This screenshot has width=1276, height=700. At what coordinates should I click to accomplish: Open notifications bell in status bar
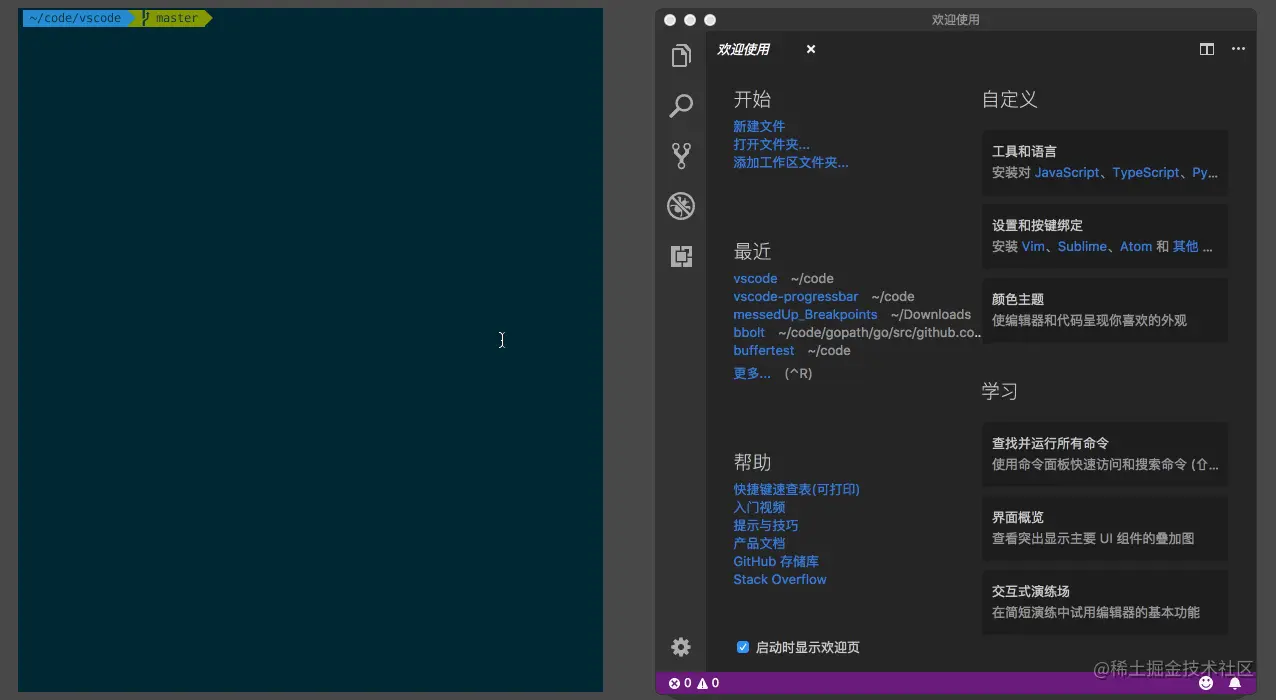1235,683
